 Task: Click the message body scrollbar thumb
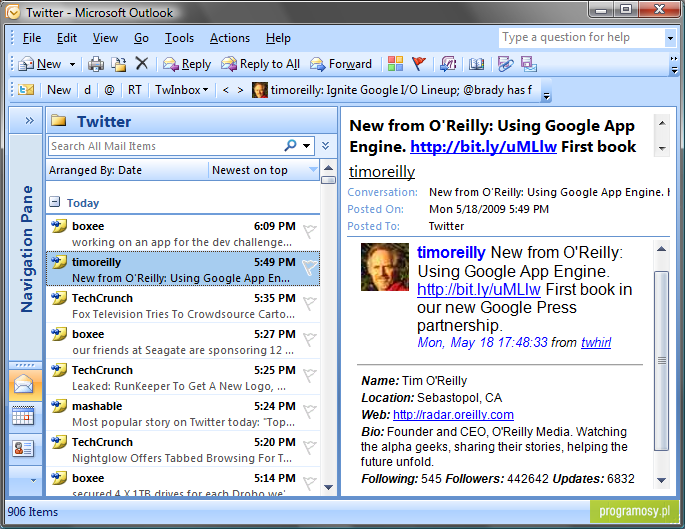coord(661,361)
